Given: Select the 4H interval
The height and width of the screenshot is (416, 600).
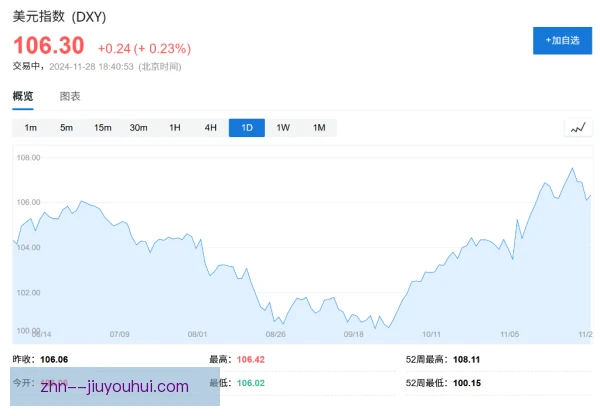Looking at the screenshot, I should coord(210,128).
